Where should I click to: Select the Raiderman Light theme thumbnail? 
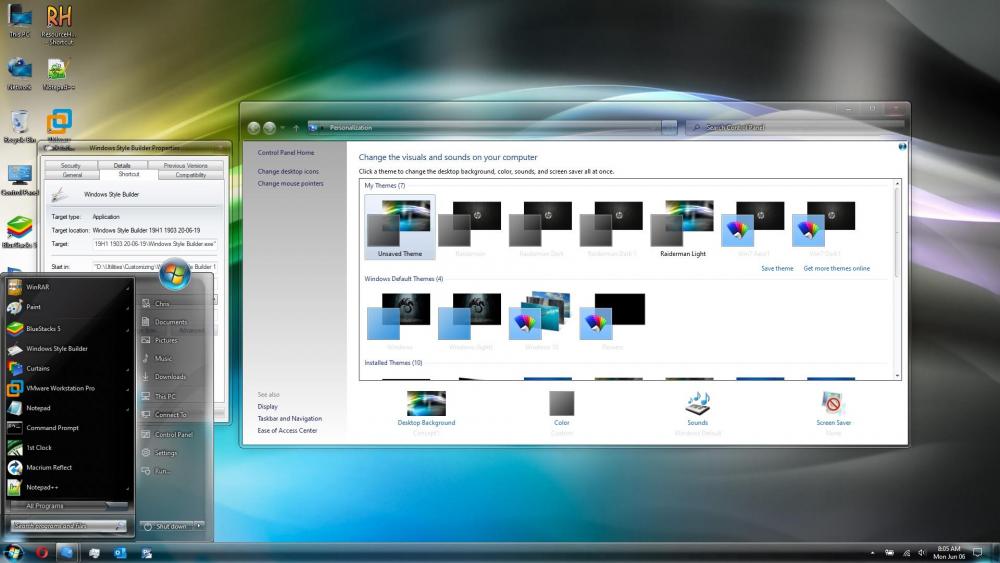click(x=682, y=224)
